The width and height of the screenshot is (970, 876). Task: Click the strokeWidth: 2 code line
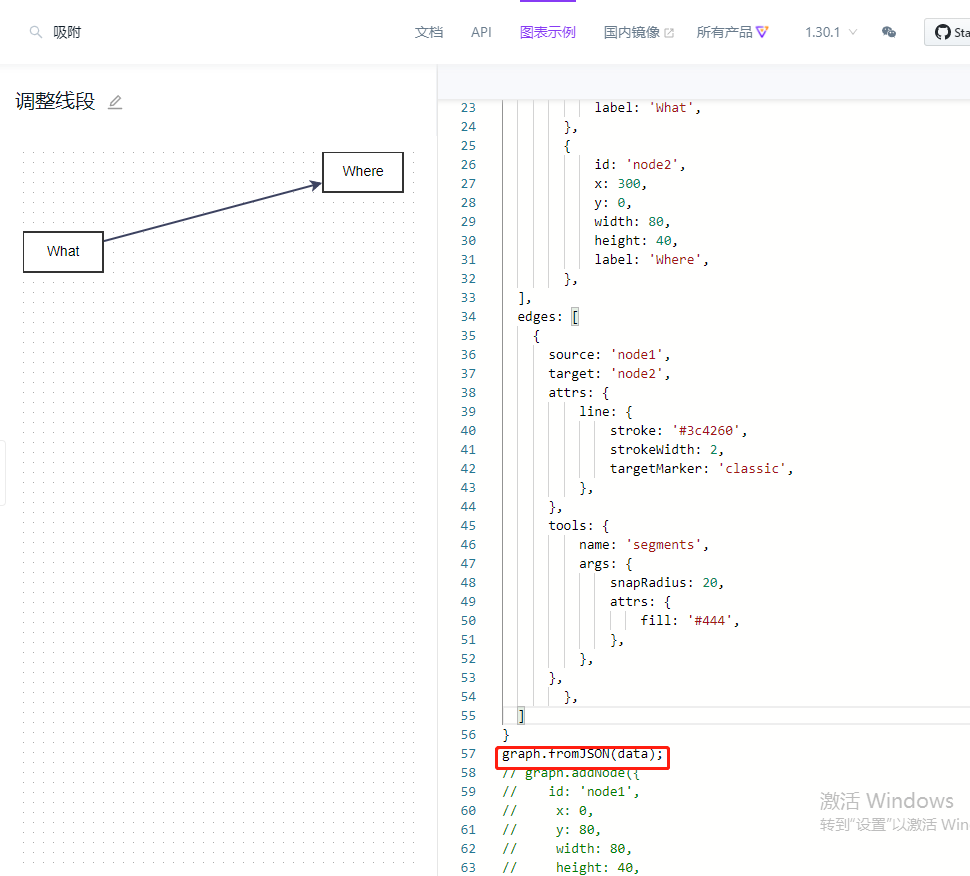(x=666, y=450)
